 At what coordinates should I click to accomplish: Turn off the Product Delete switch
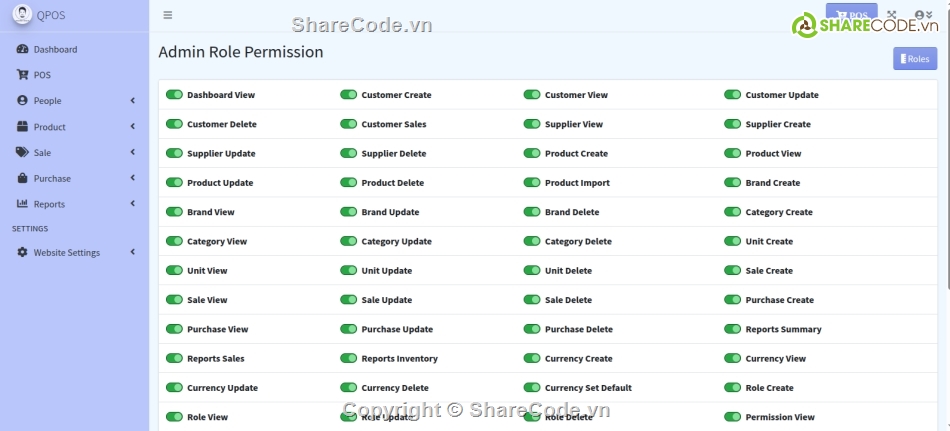click(x=348, y=182)
